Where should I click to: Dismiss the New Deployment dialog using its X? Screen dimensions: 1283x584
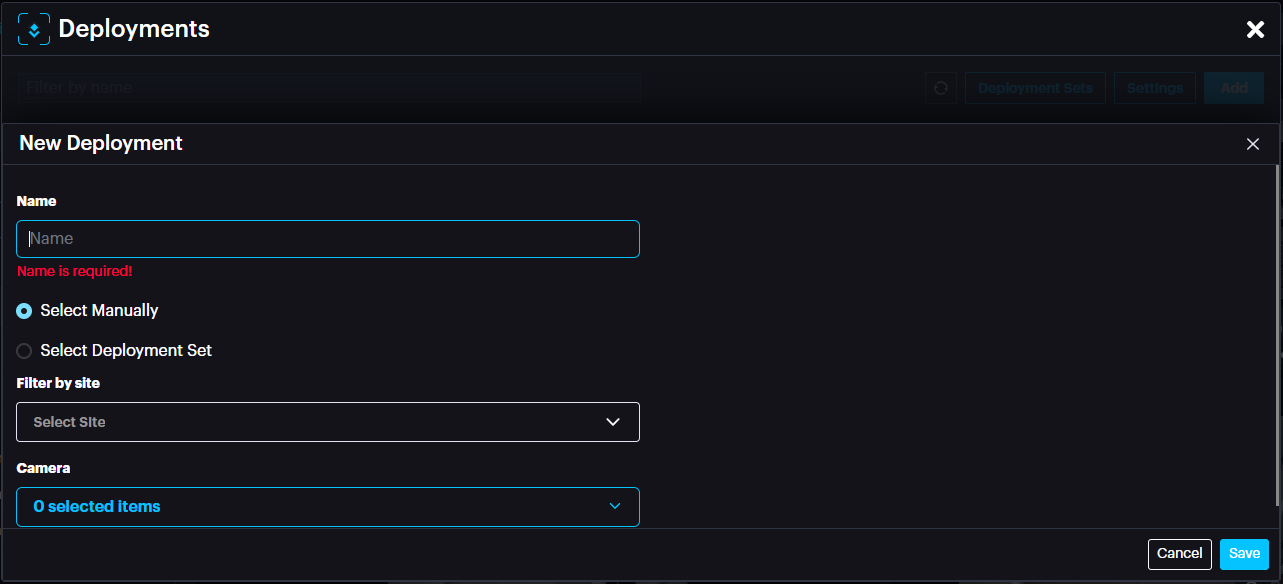click(1253, 144)
